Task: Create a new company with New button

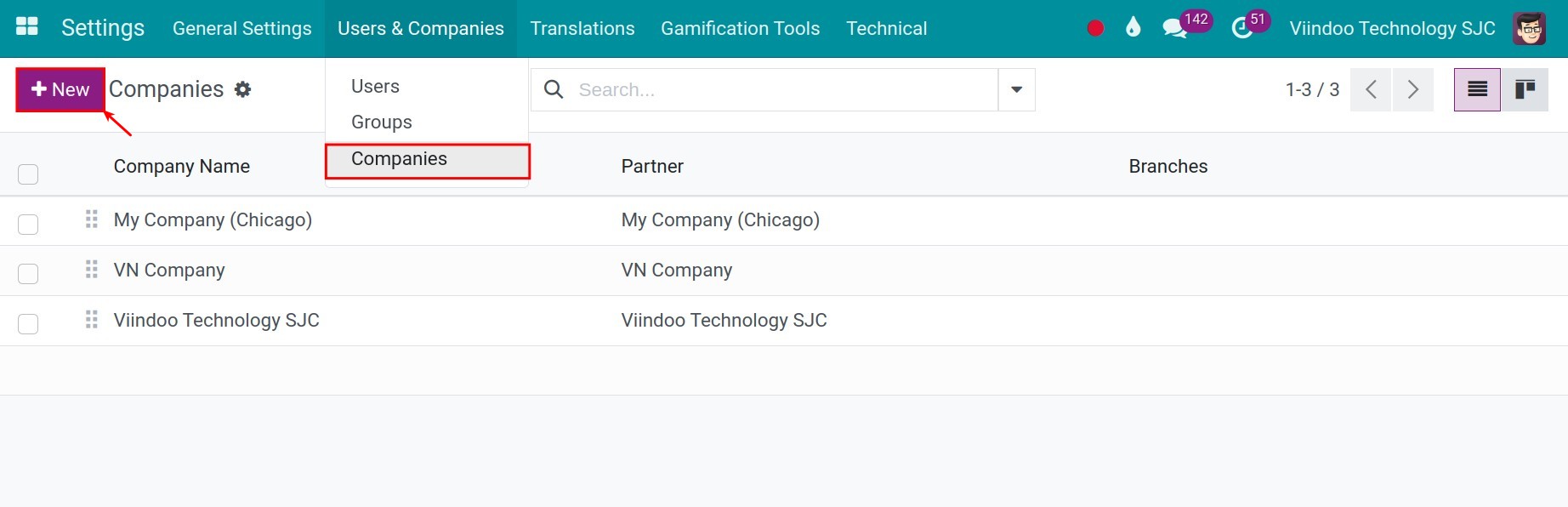Action: coord(60,89)
